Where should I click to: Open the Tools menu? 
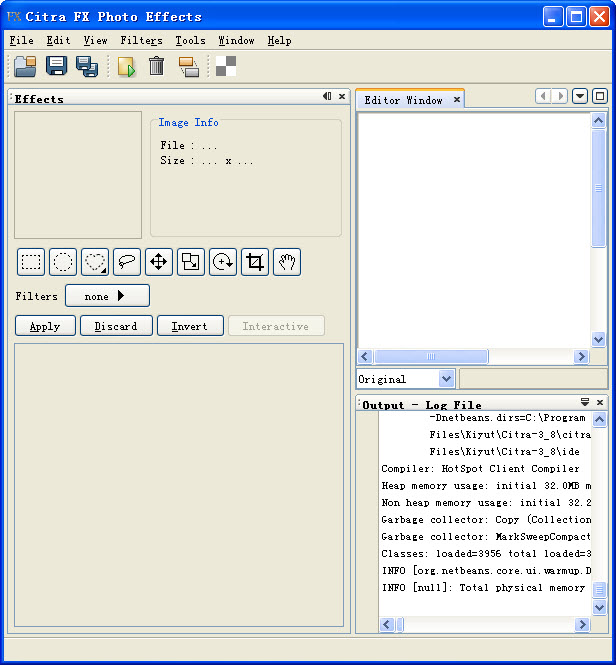pyautogui.click(x=190, y=41)
